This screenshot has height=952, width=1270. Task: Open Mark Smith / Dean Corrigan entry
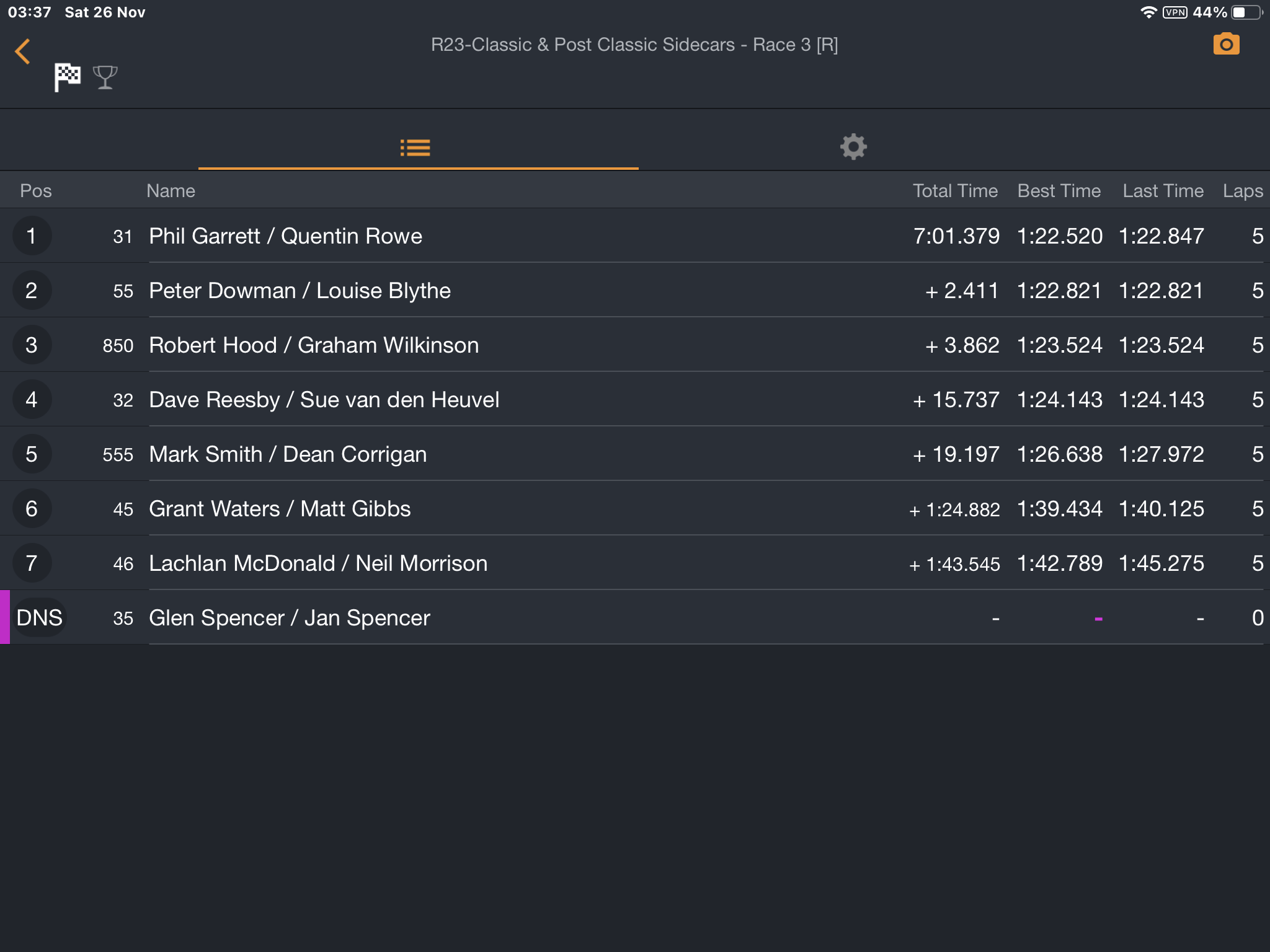pos(635,454)
